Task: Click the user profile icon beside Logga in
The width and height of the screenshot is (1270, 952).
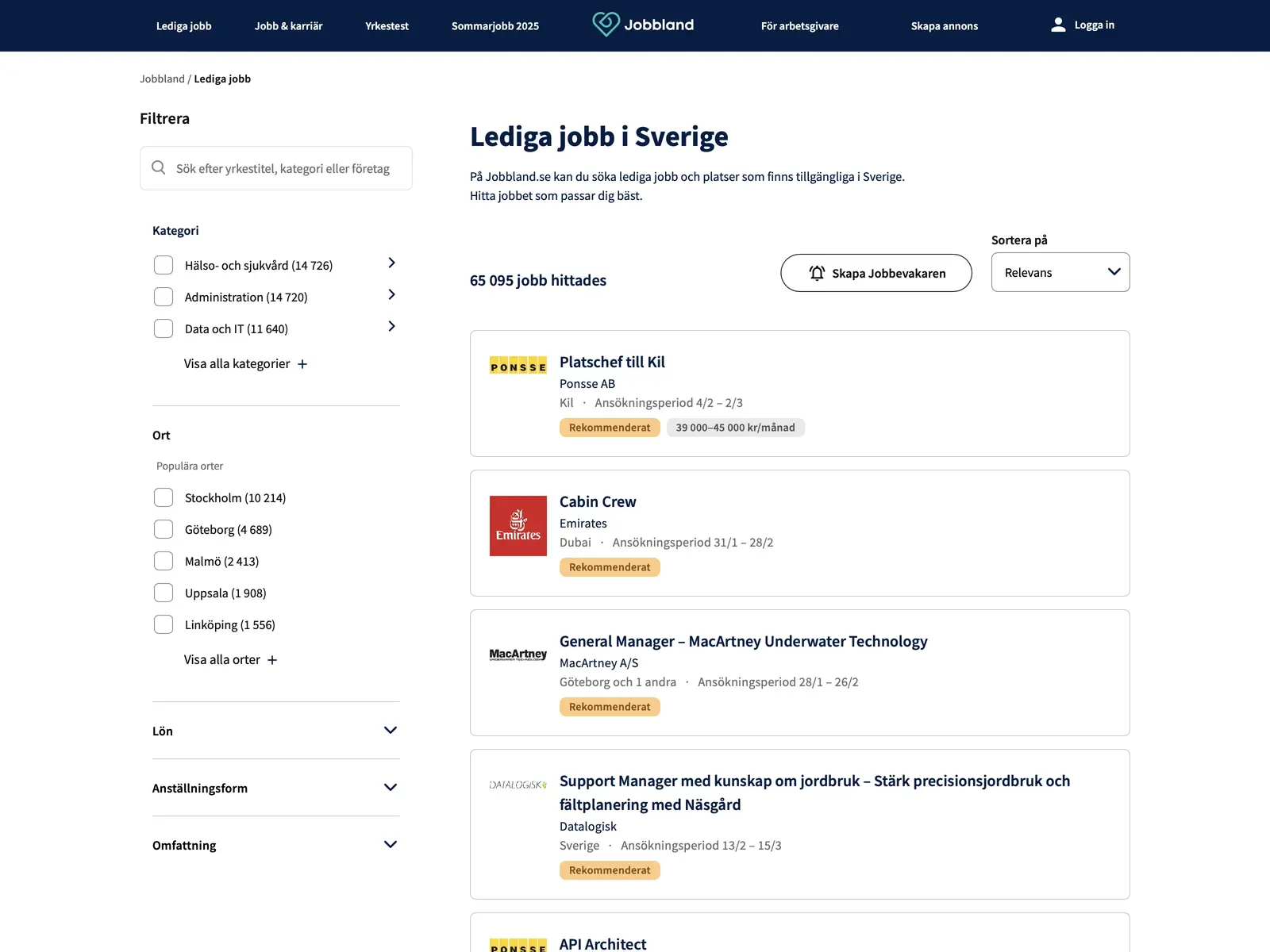Action: tap(1058, 25)
